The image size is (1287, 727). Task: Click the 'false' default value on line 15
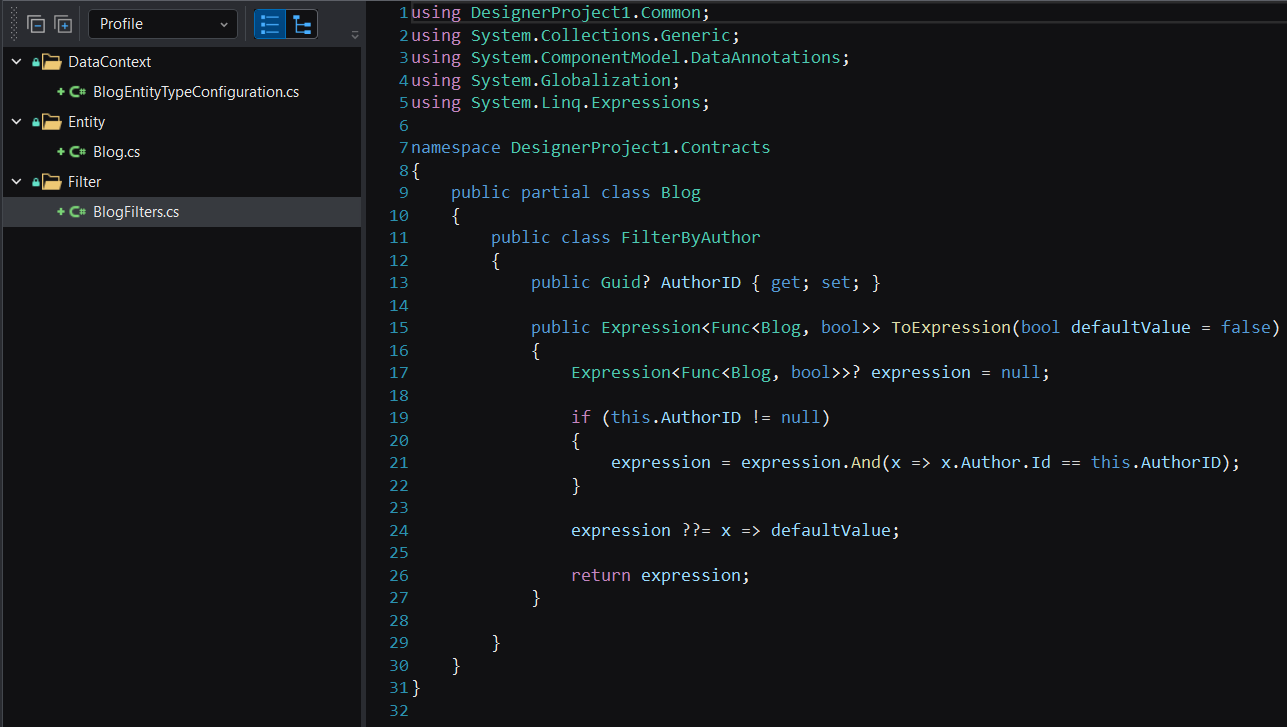[x=1246, y=328]
